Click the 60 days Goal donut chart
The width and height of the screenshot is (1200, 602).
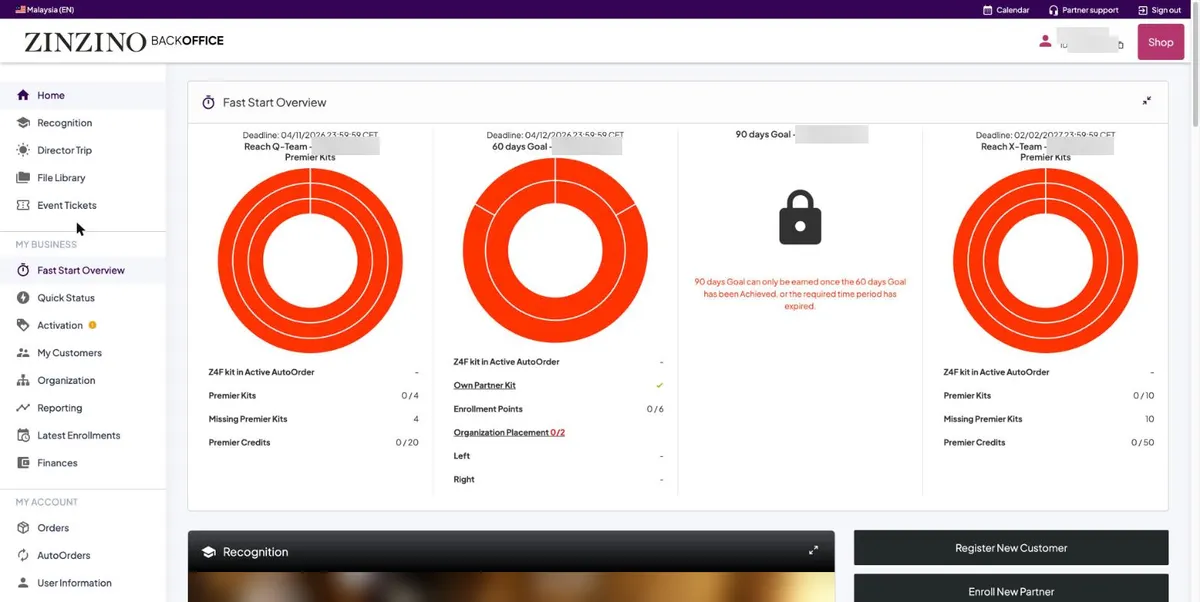click(x=555, y=250)
